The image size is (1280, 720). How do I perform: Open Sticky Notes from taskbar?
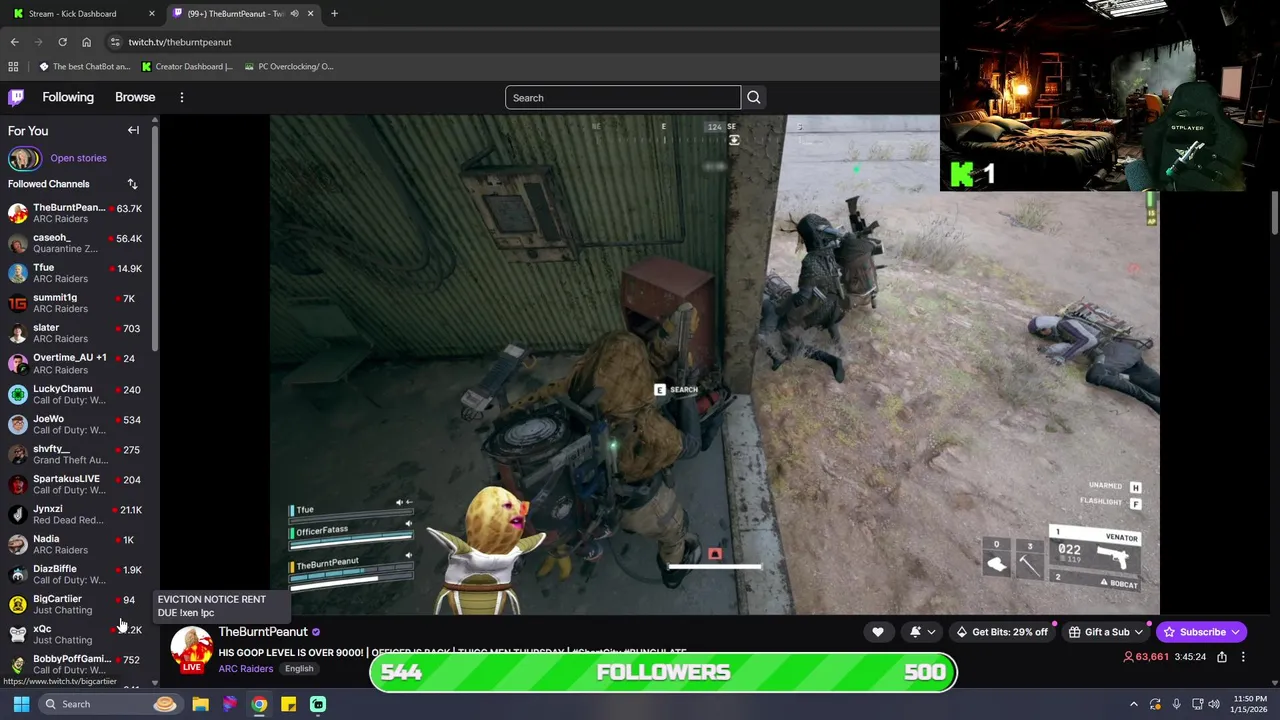(288, 704)
